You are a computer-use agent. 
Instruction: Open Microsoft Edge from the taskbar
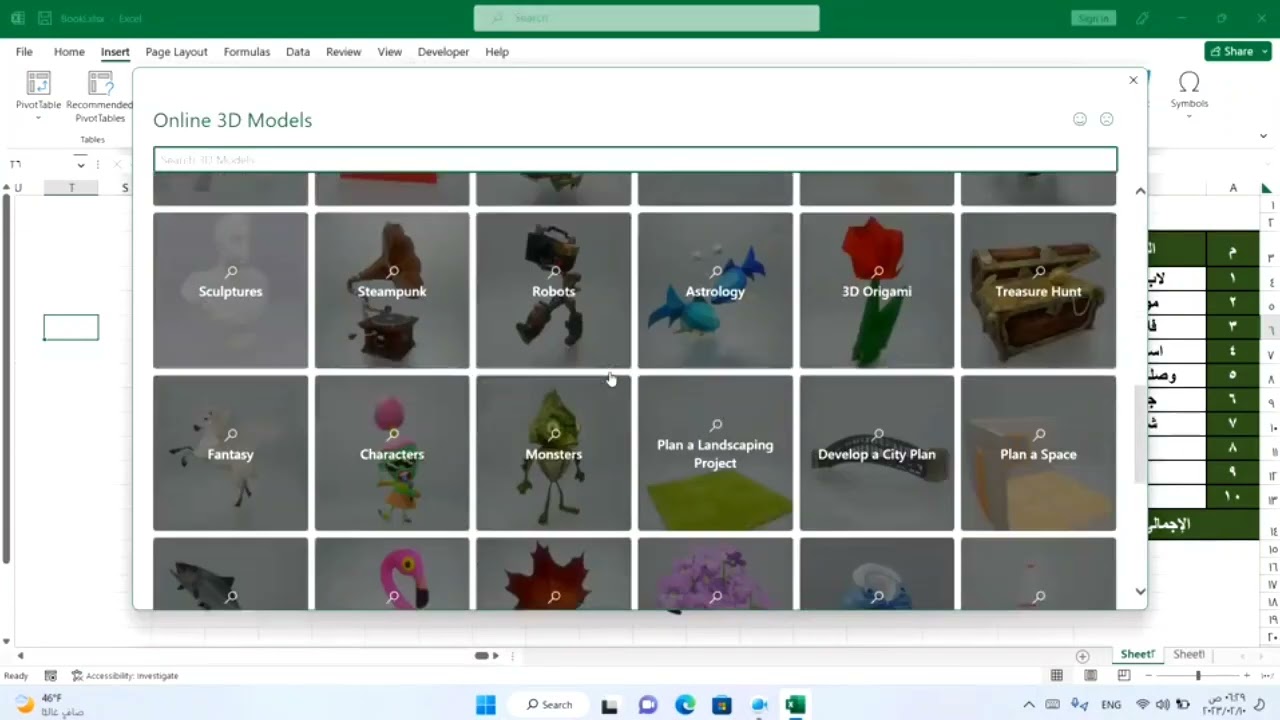click(x=685, y=705)
